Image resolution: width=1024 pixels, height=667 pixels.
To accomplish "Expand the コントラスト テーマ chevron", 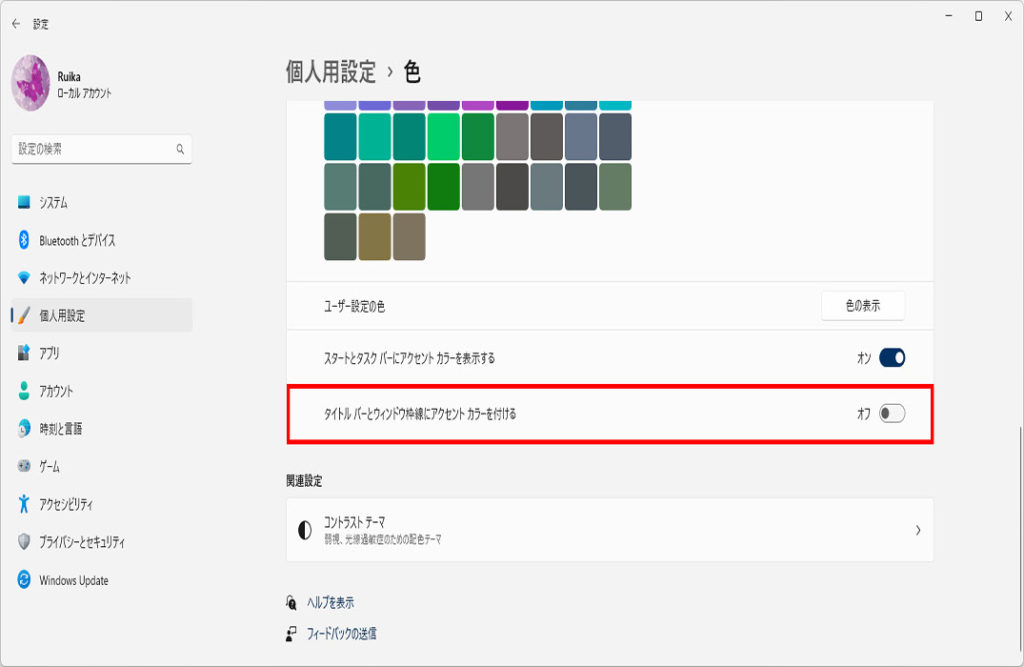I will pos(917,530).
